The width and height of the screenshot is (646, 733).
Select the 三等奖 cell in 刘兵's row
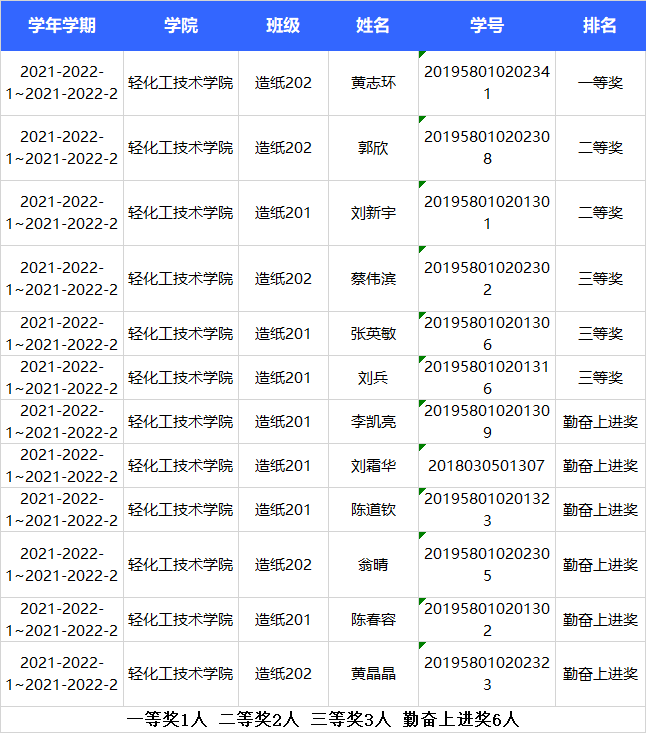600,378
